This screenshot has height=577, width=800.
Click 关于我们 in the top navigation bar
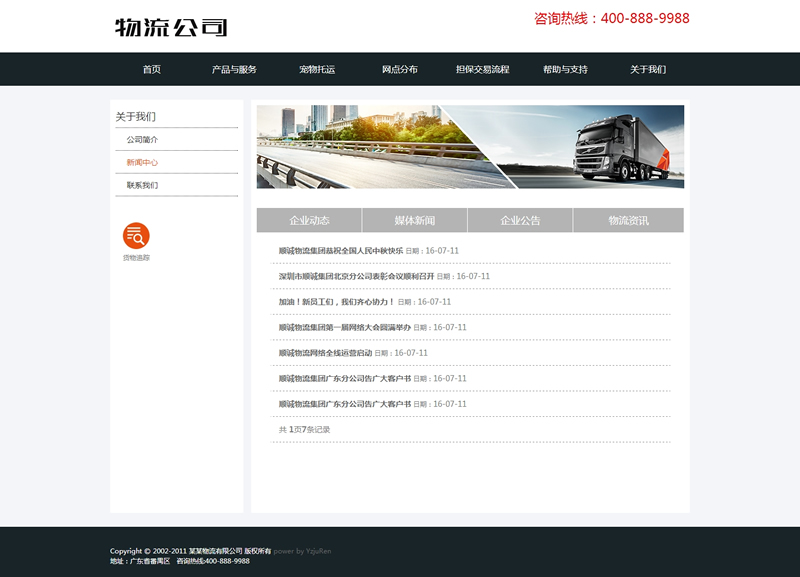648,70
